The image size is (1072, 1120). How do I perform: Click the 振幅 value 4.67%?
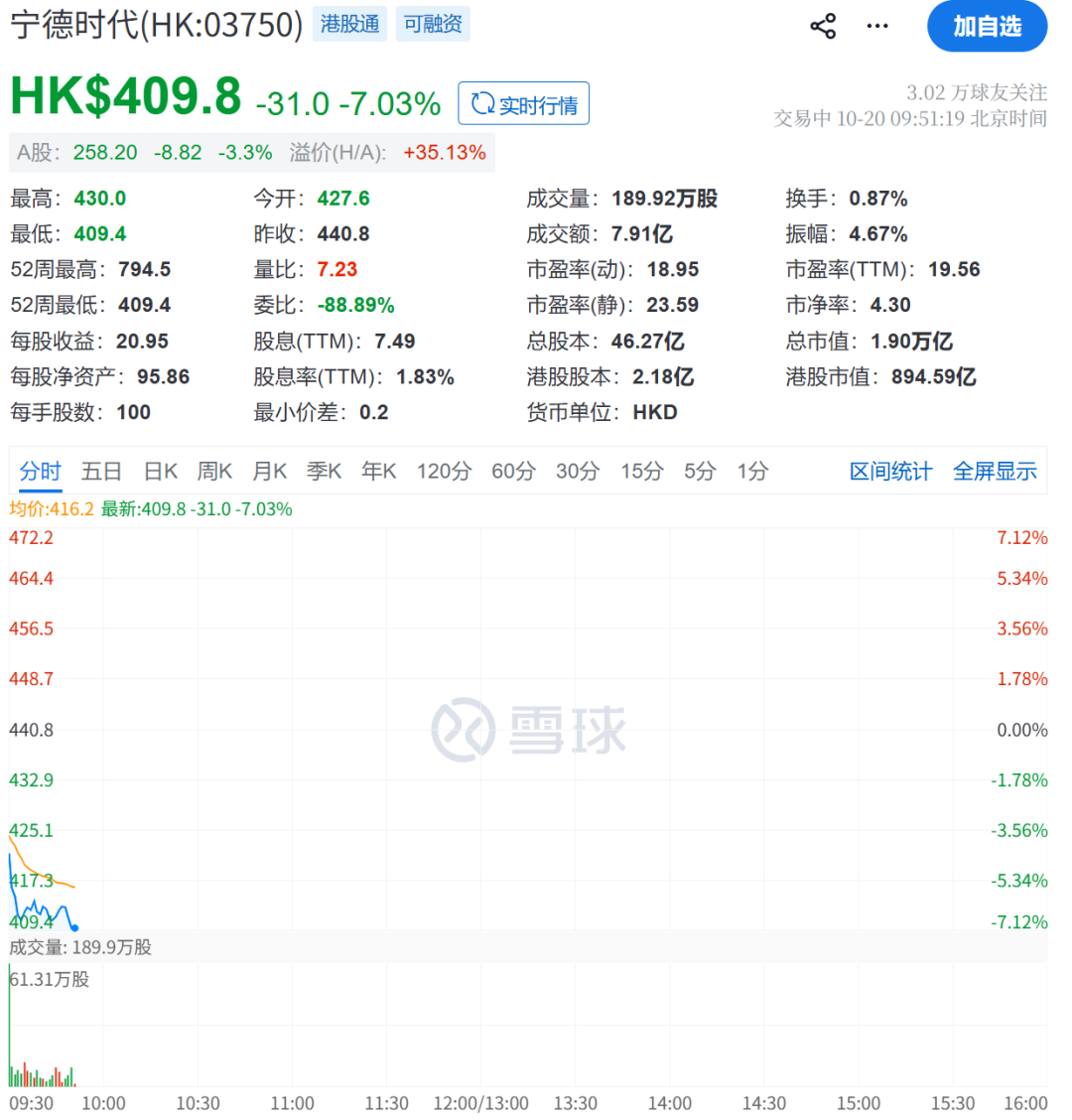click(877, 234)
